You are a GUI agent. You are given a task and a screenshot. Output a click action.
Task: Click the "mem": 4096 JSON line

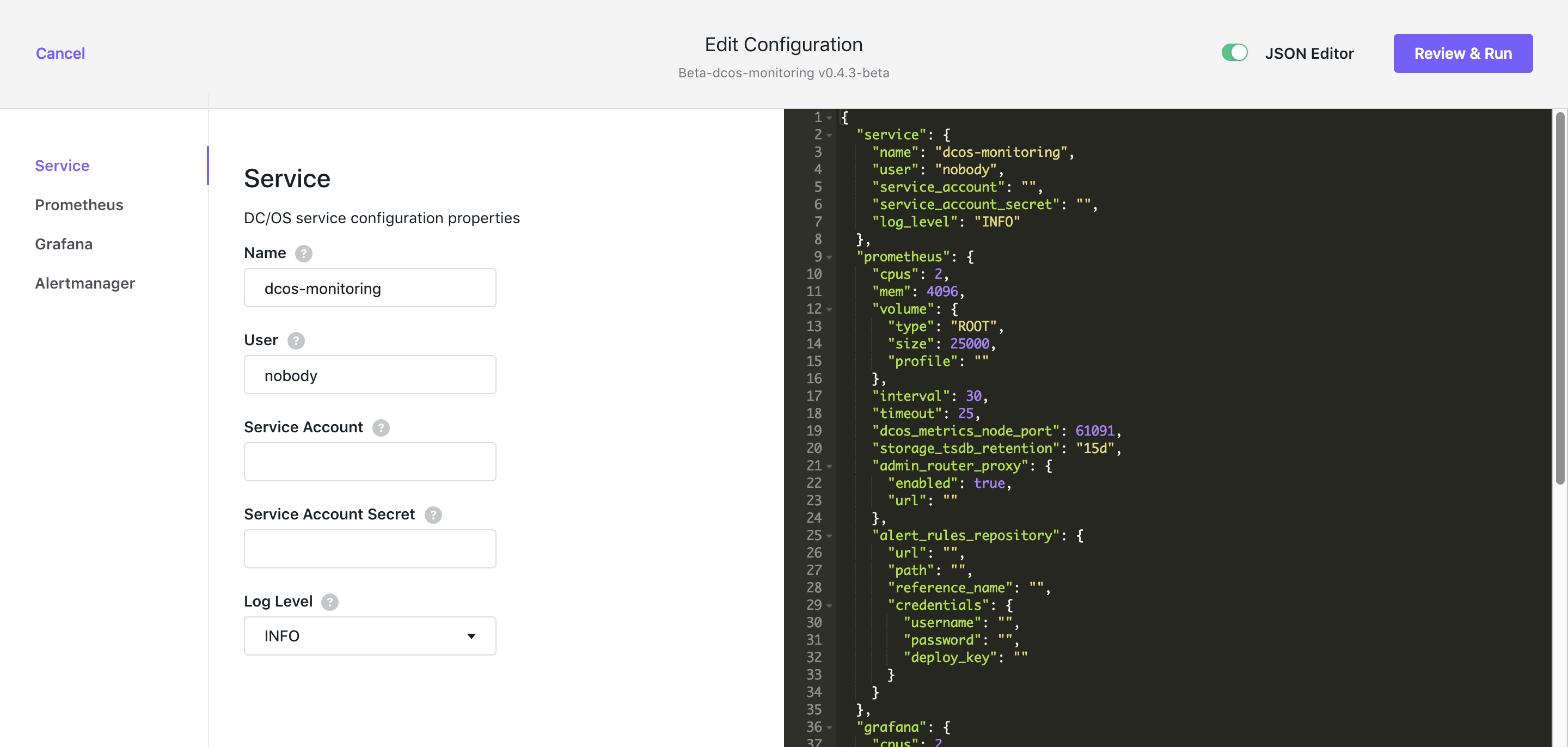(918, 292)
